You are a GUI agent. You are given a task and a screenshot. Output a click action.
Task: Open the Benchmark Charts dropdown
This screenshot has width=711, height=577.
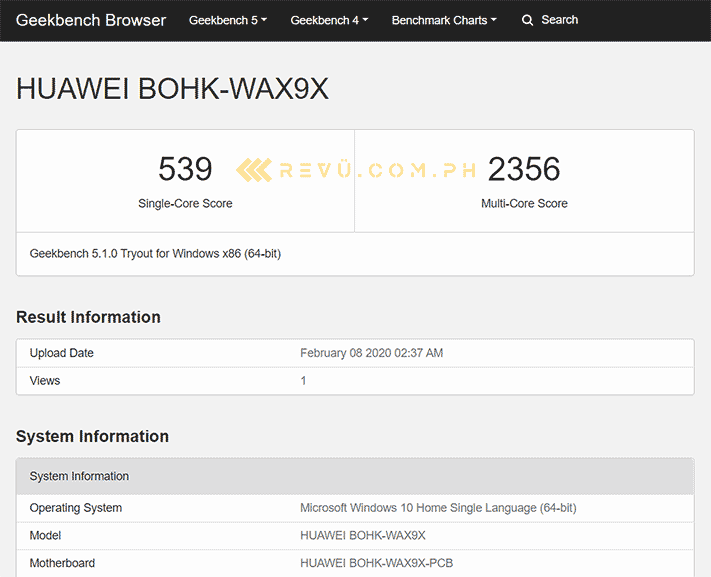[x=444, y=20]
